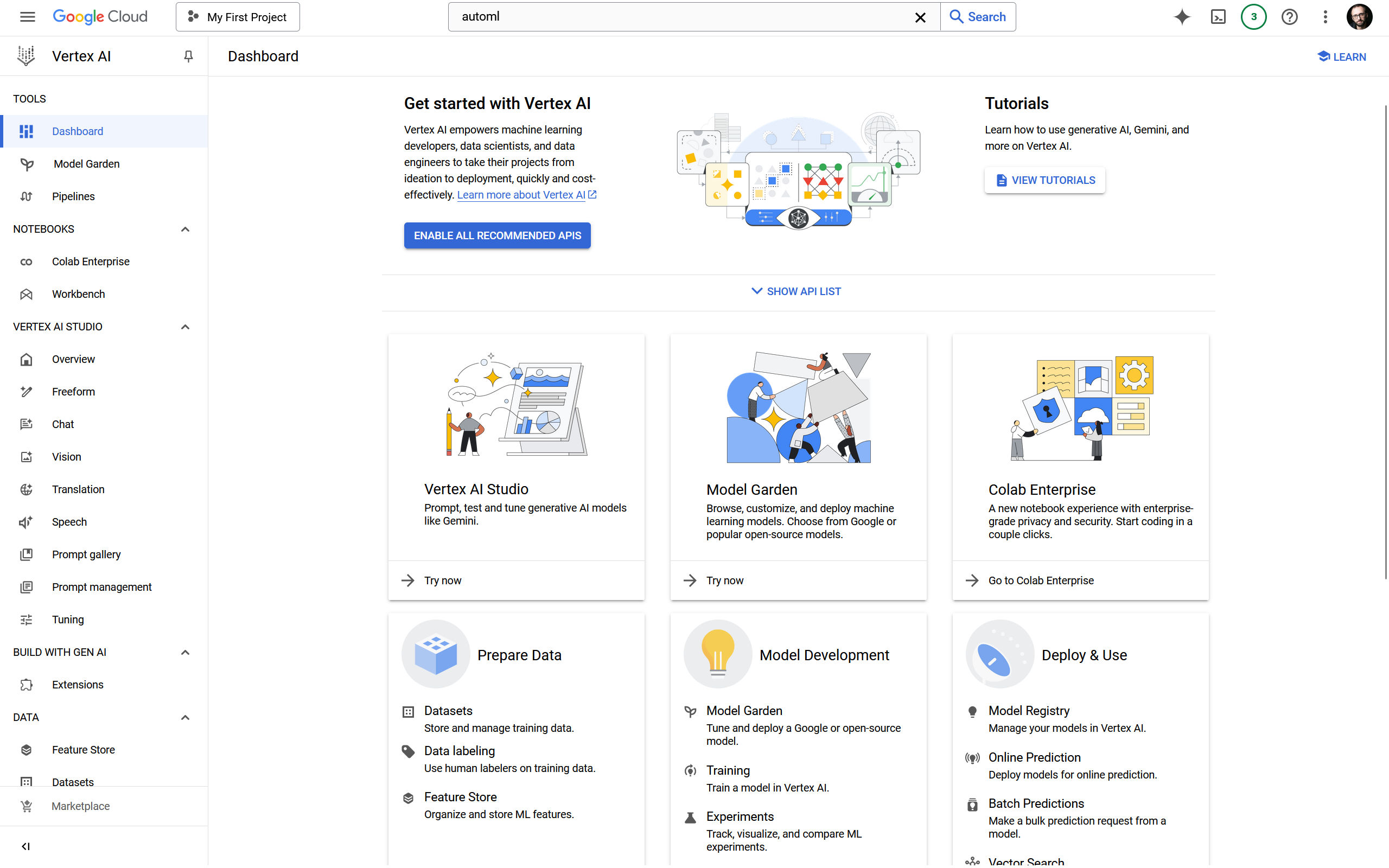This screenshot has height=868, width=1389.
Task: Click Try now under Vertex AI Studio
Action: point(442,580)
